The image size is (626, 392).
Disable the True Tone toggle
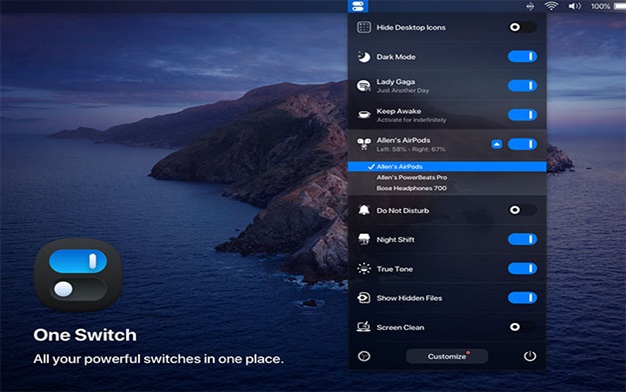[522, 268]
